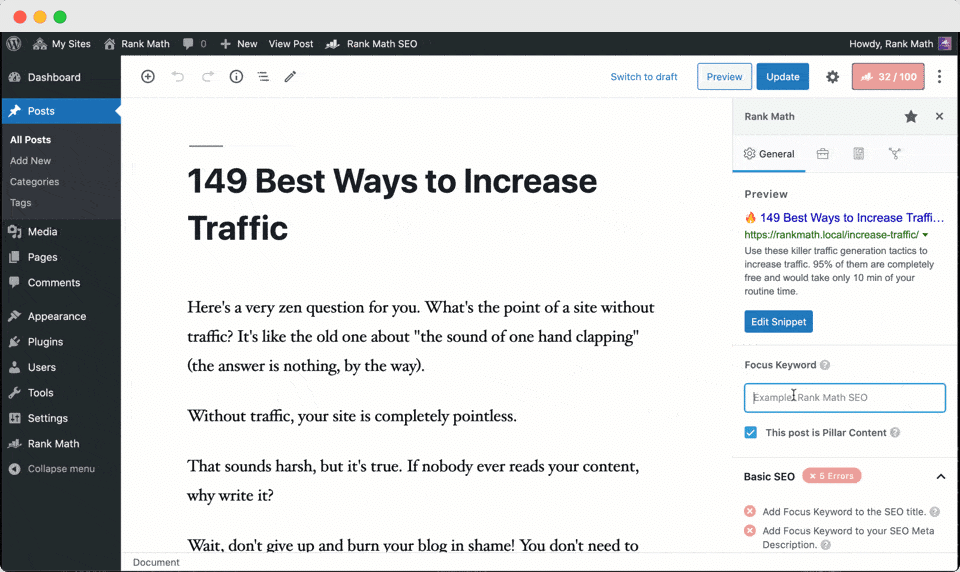Open Tags submenu item
The width and height of the screenshot is (960, 572).
(20, 203)
